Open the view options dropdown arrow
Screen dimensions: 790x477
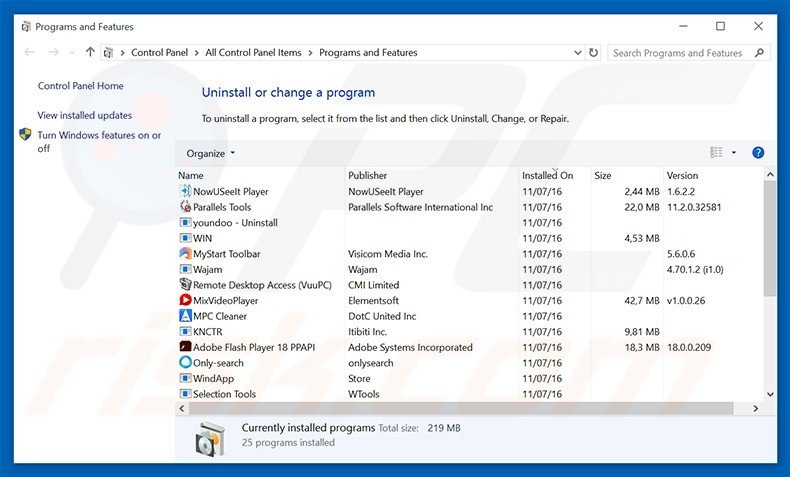[x=734, y=153]
